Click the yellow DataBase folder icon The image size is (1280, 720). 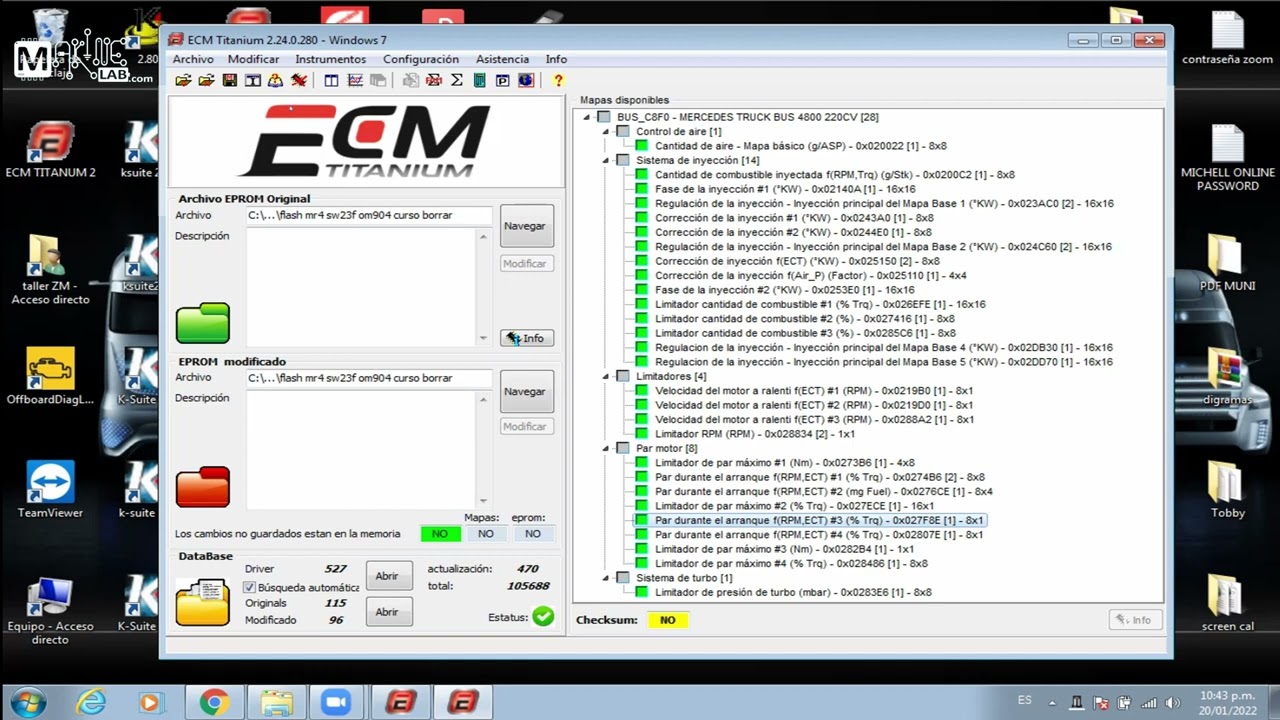203,601
